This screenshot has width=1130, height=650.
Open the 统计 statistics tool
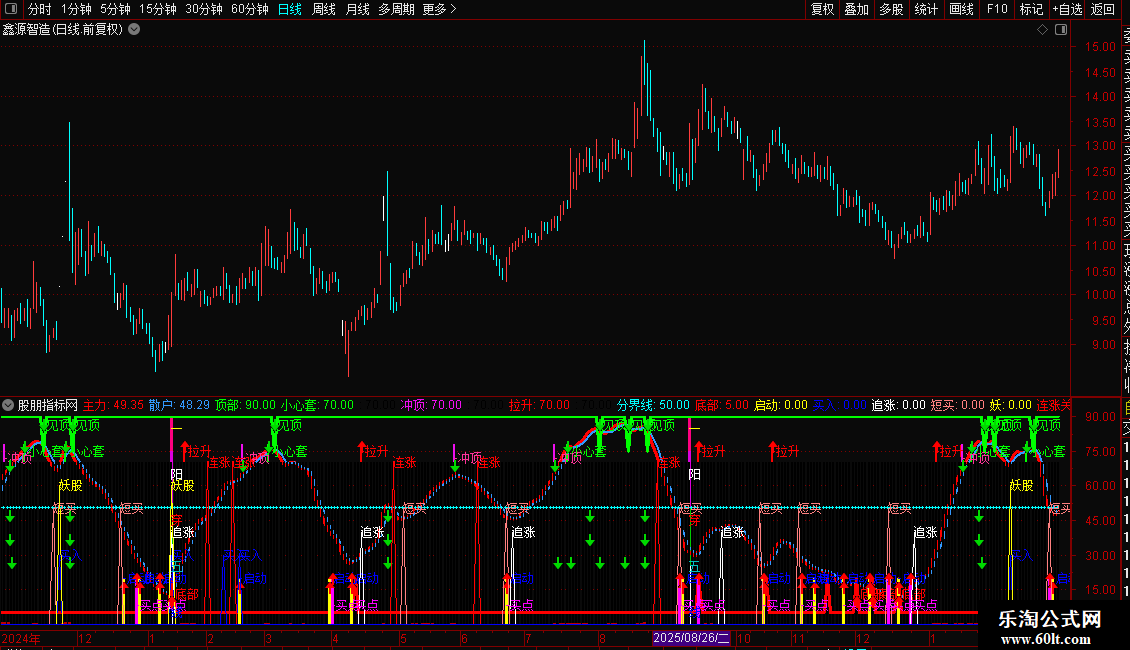click(x=926, y=9)
